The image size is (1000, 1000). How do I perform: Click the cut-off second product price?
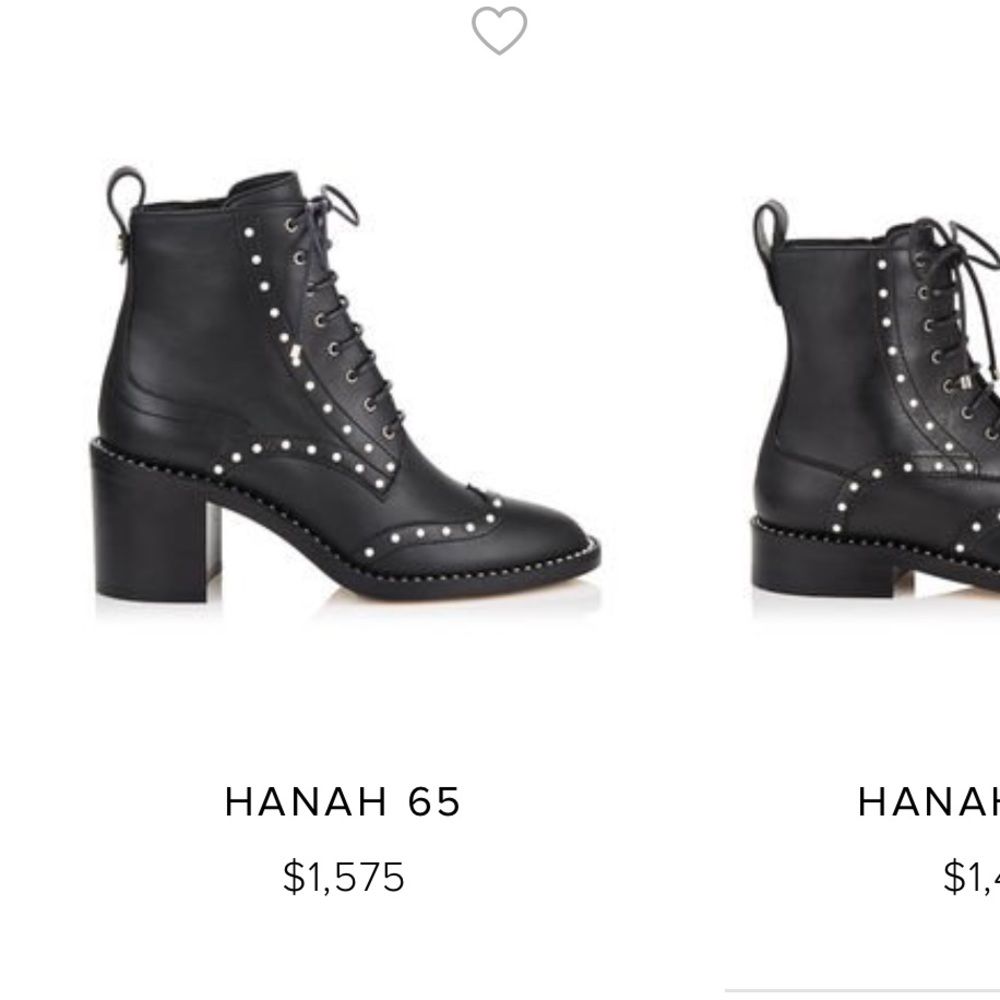[x=970, y=877]
